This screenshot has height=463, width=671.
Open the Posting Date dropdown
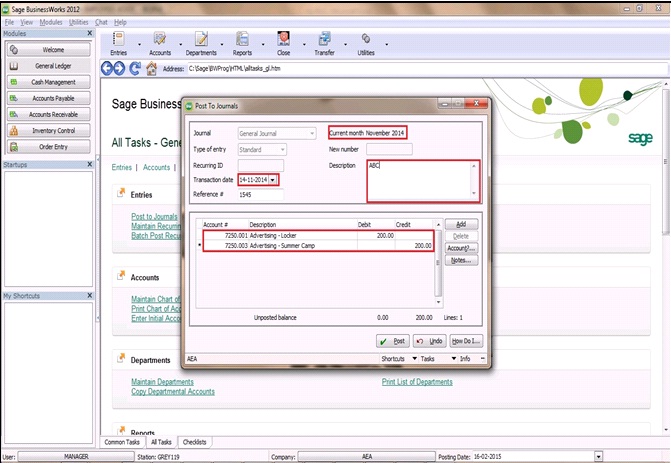(598, 457)
